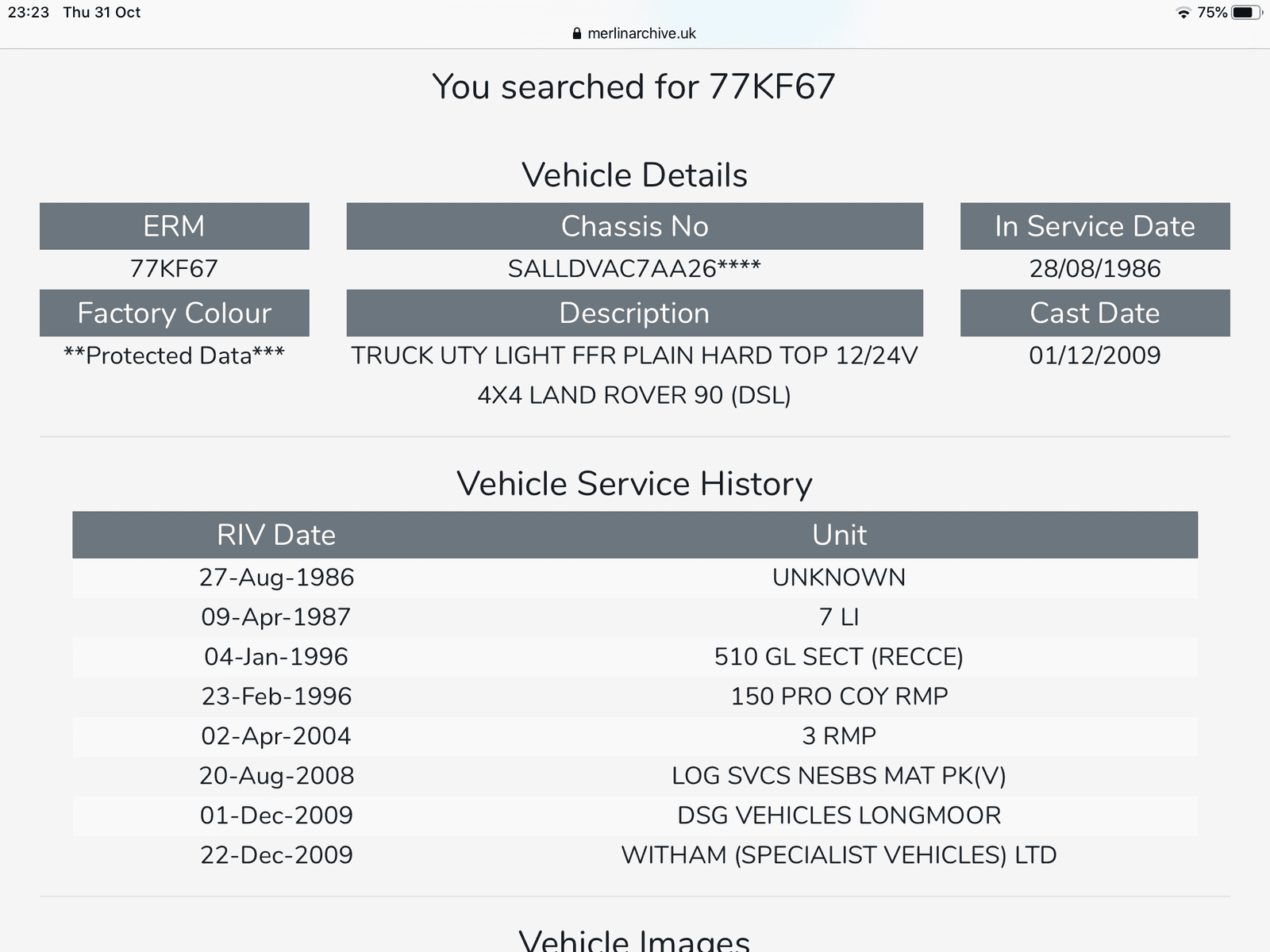Screen dimensions: 1270x952
Task: Click the Unit column header
Action: (839, 535)
